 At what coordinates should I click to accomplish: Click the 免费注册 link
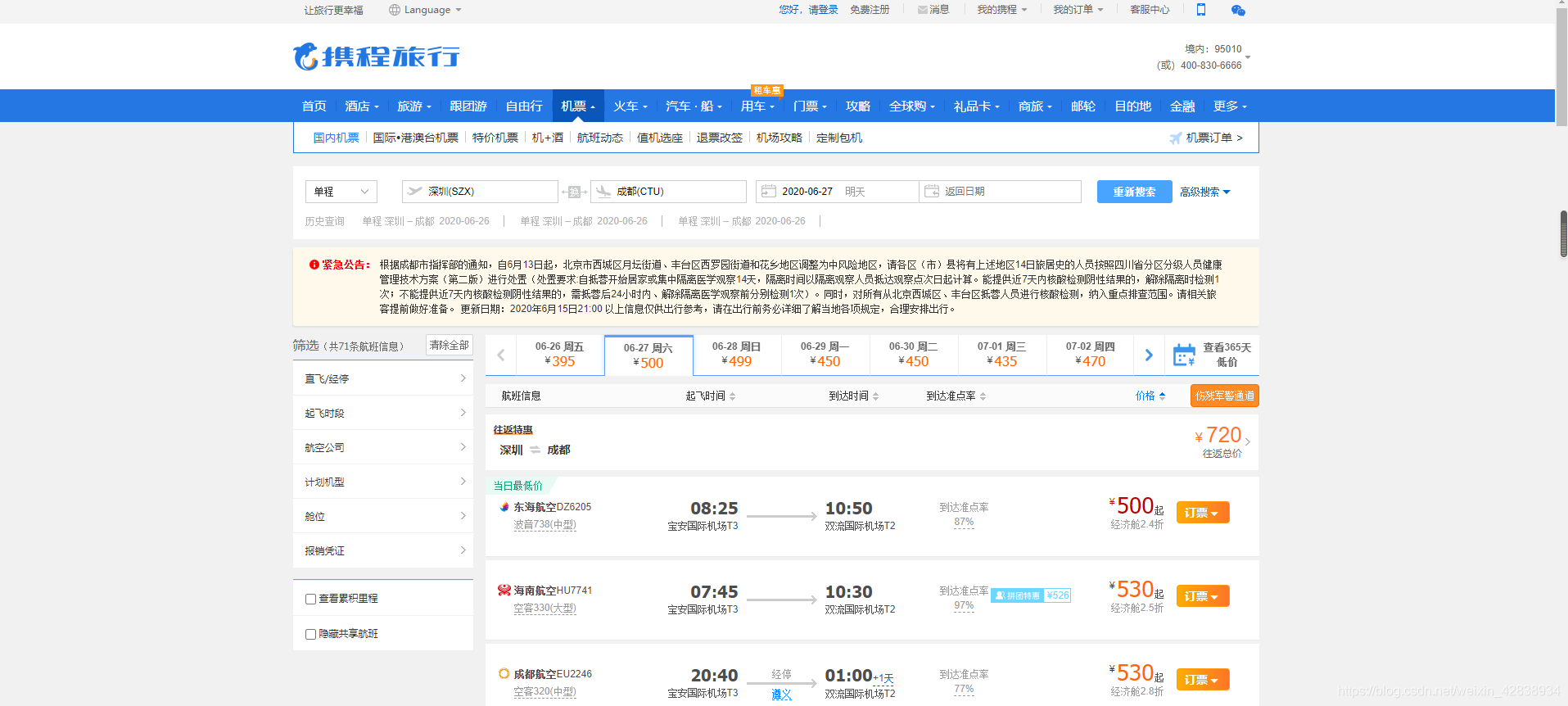(870, 10)
